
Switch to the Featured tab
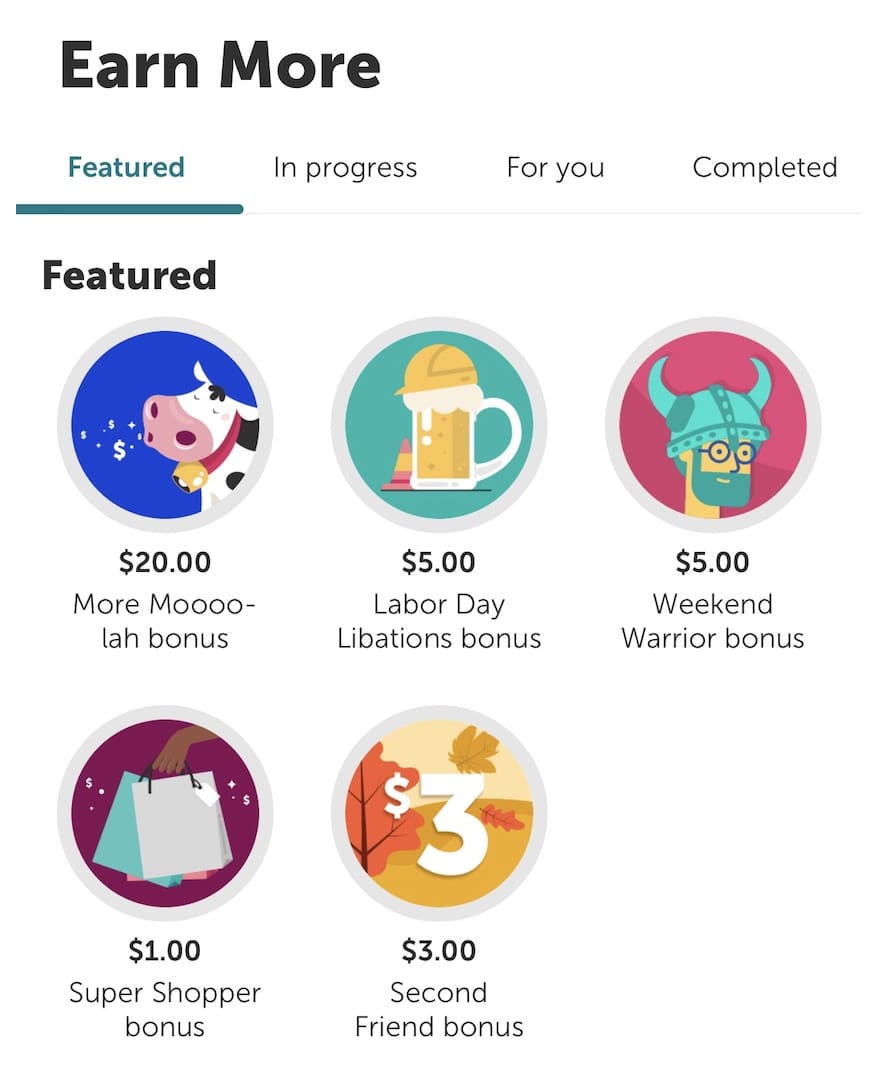[x=126, y=167]
